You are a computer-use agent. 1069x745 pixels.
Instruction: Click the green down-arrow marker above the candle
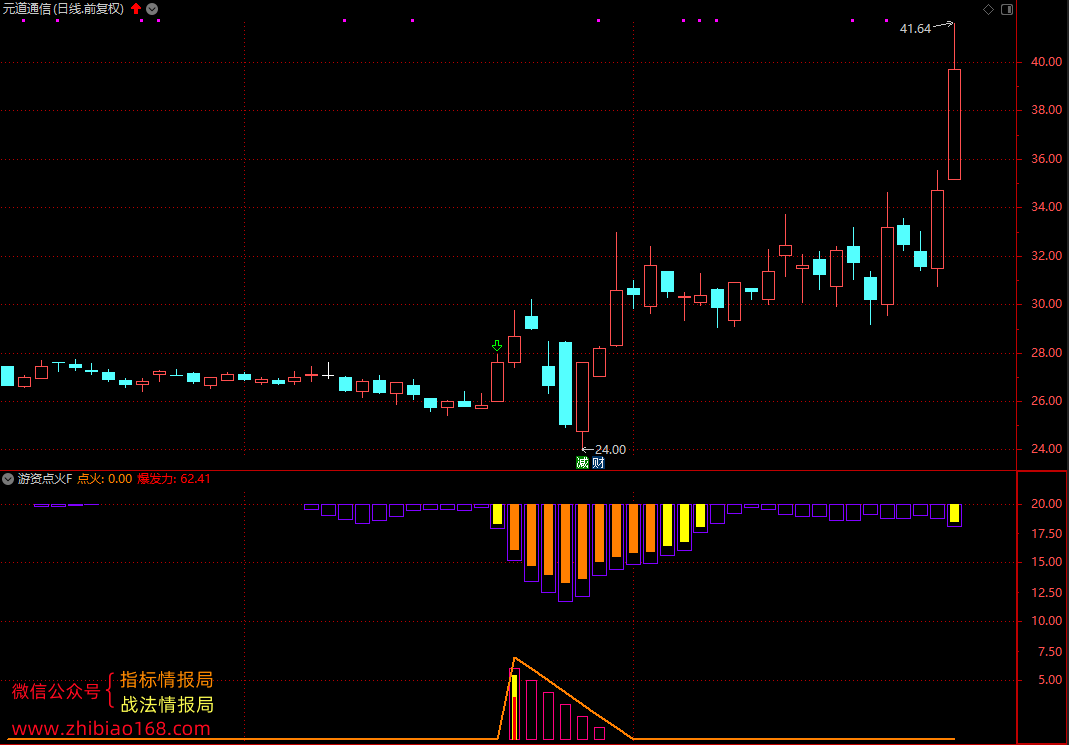[x=497, y=346]
